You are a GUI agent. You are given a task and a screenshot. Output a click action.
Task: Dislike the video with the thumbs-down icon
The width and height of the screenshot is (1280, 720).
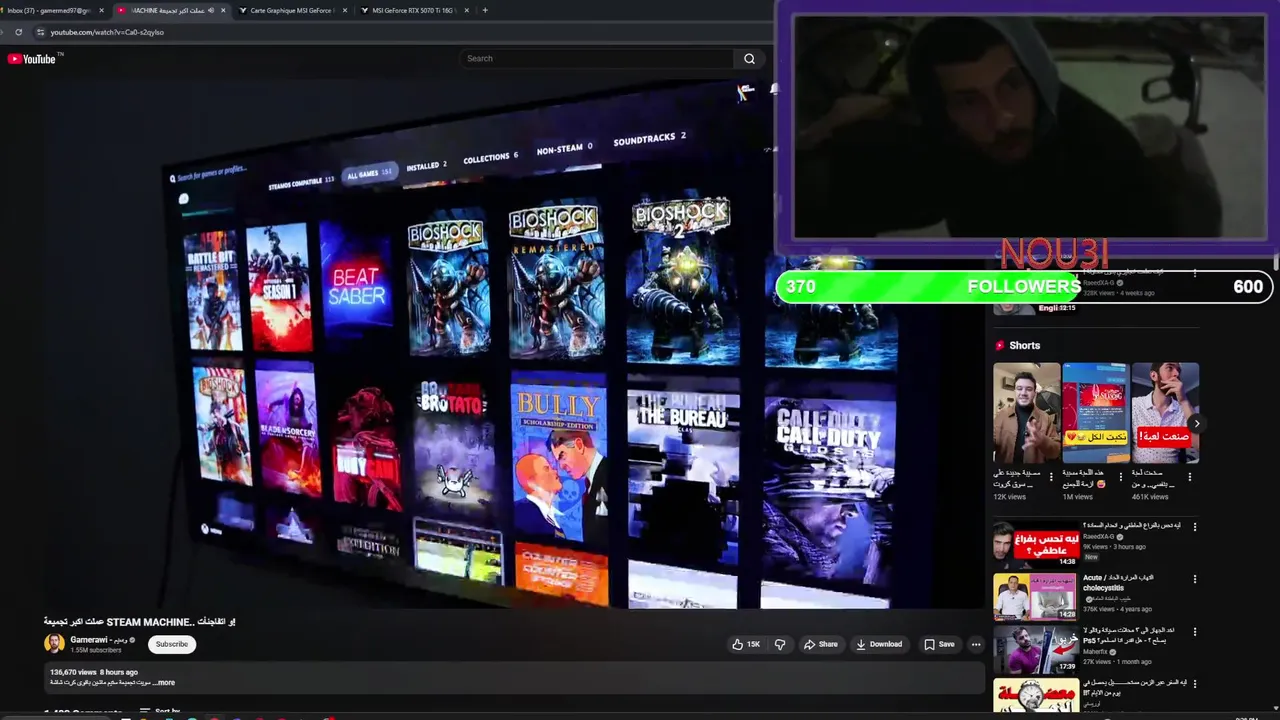(x=780, y=644)
